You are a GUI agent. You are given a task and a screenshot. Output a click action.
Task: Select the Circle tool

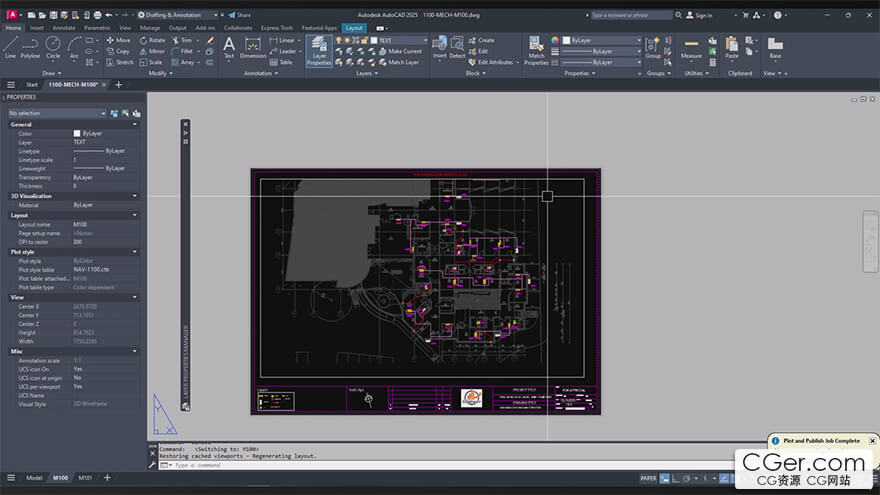coord(53,46)
